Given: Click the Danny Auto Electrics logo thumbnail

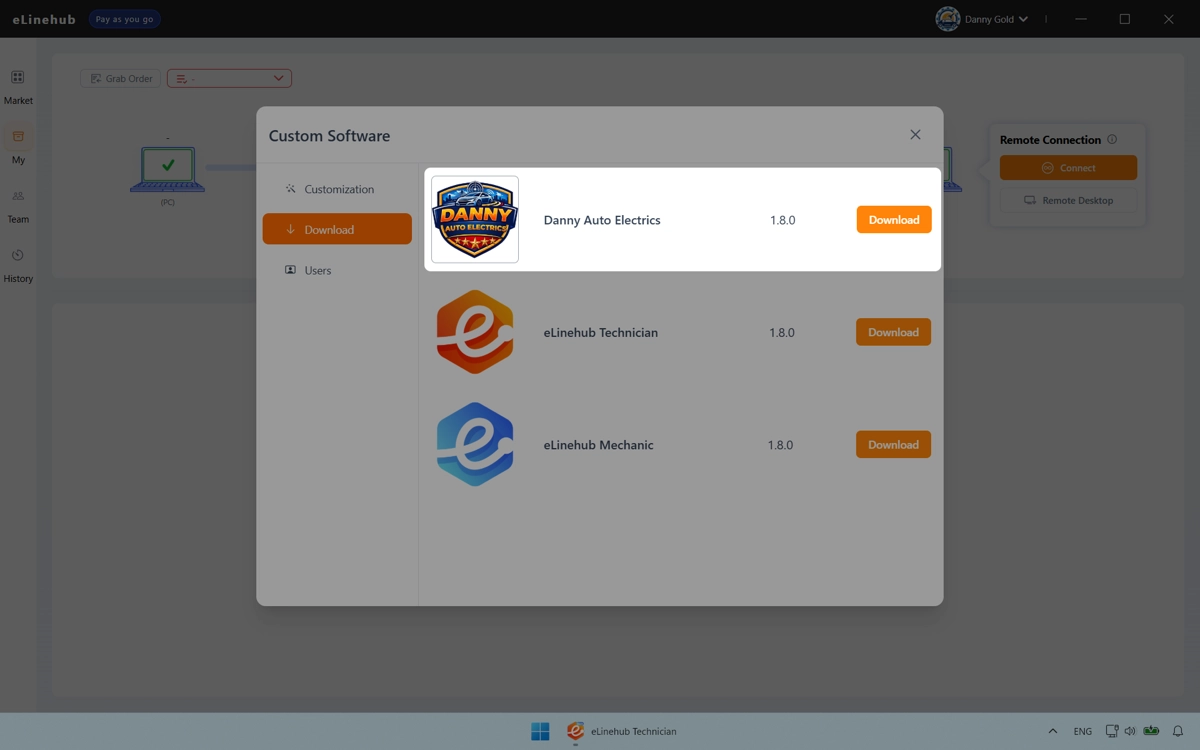Looking at the screenshot, I should (x=475, y=219).
